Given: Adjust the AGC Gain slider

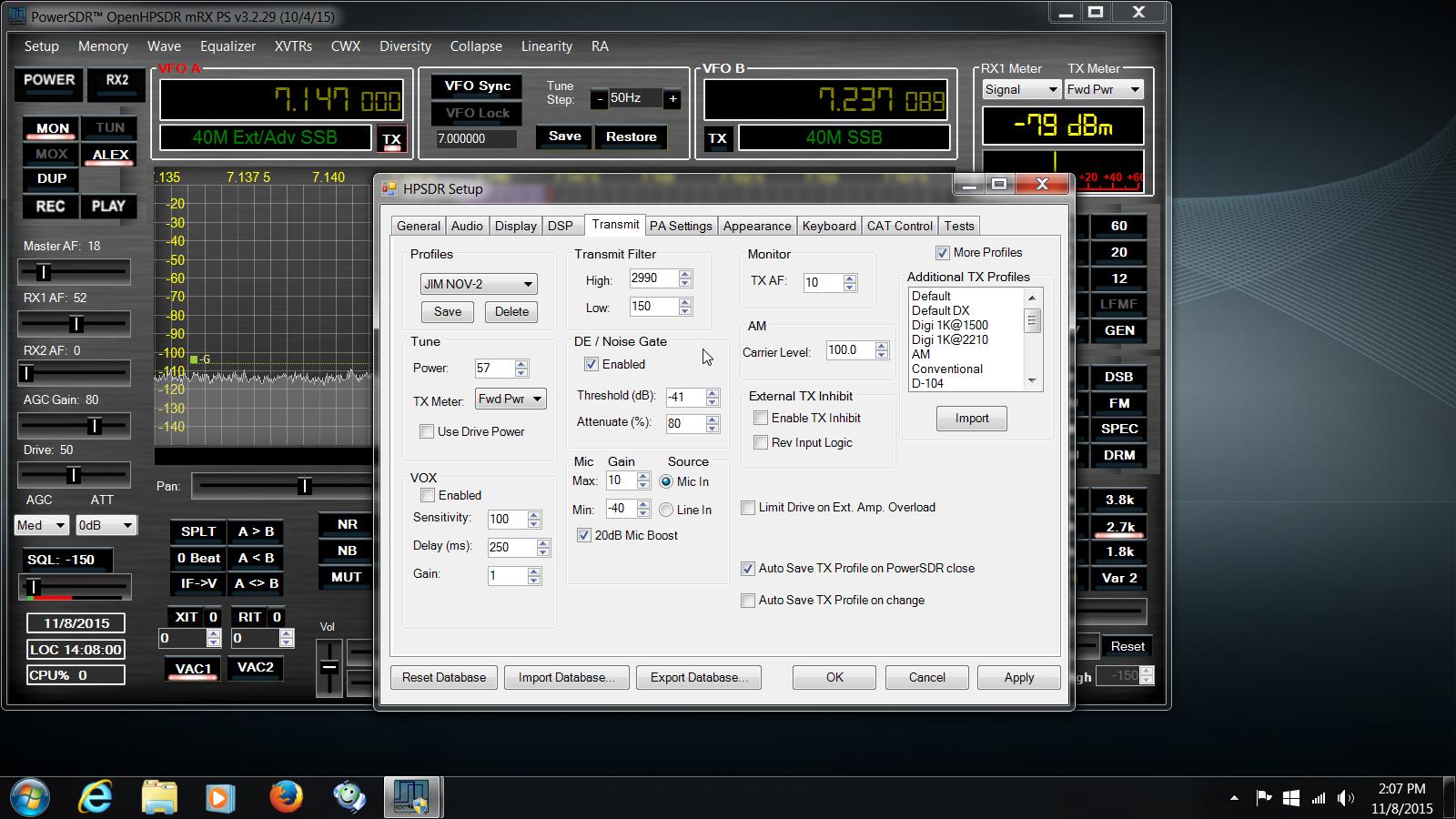Looking at the screenshot, I should coord(75,425).
